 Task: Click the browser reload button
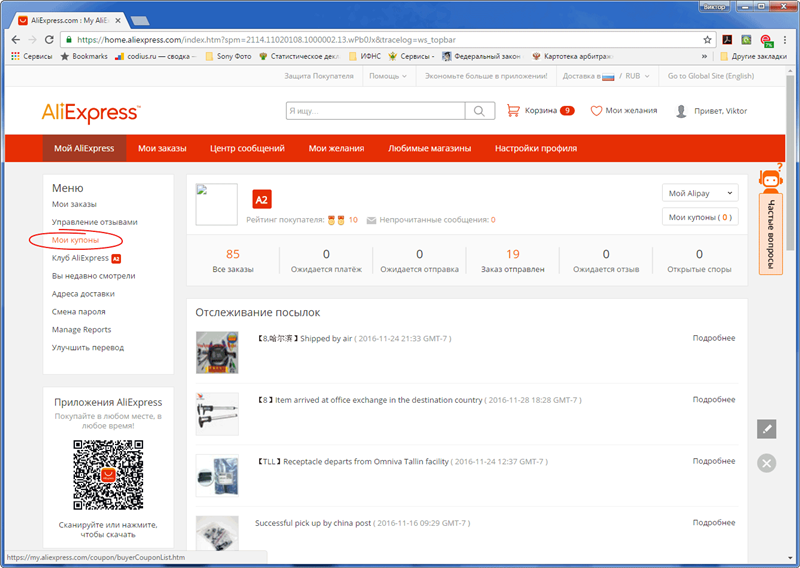(x=49, y=40)
